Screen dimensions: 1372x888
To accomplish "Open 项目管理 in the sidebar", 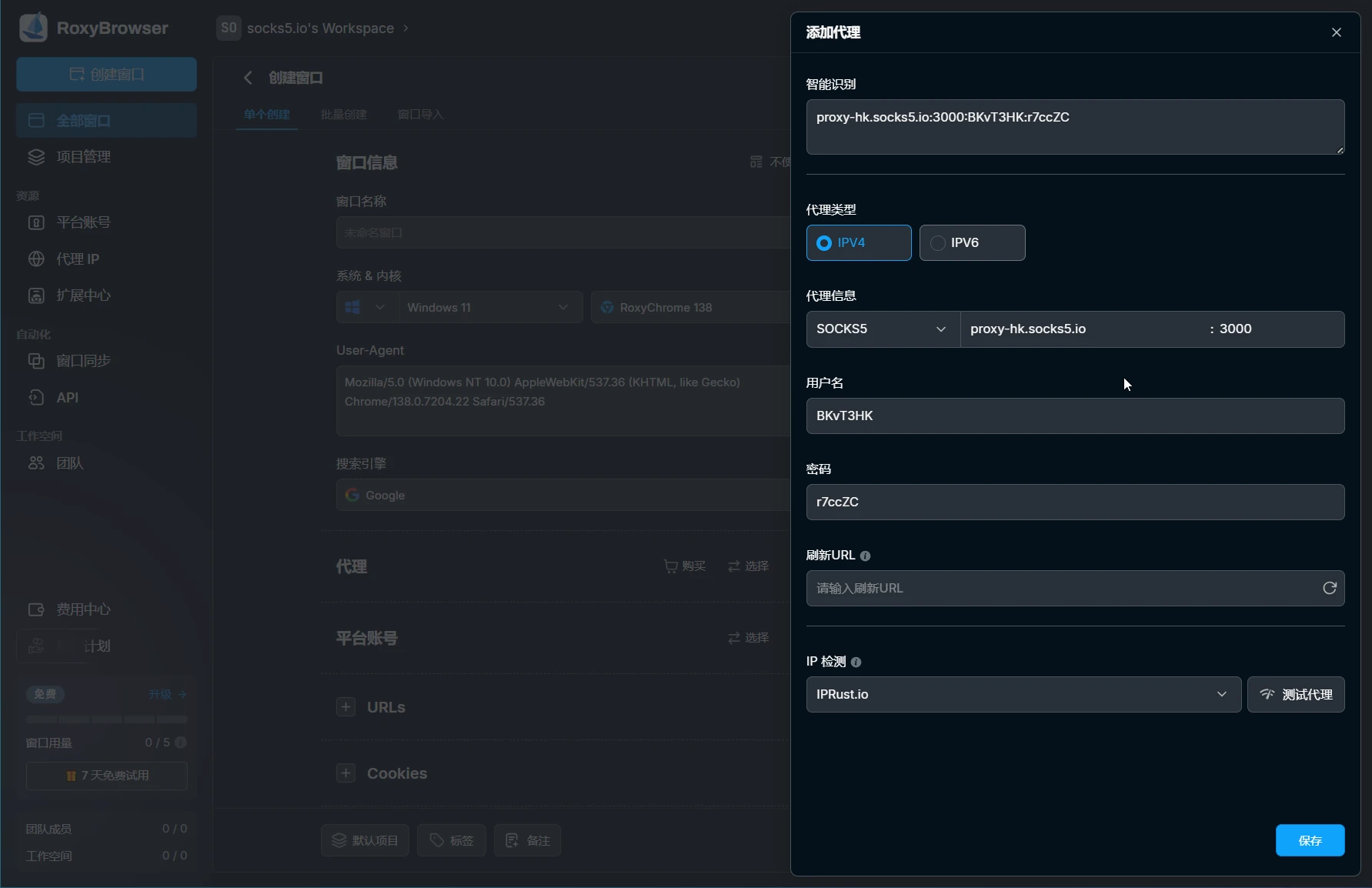I will click(x=106, y=157).
